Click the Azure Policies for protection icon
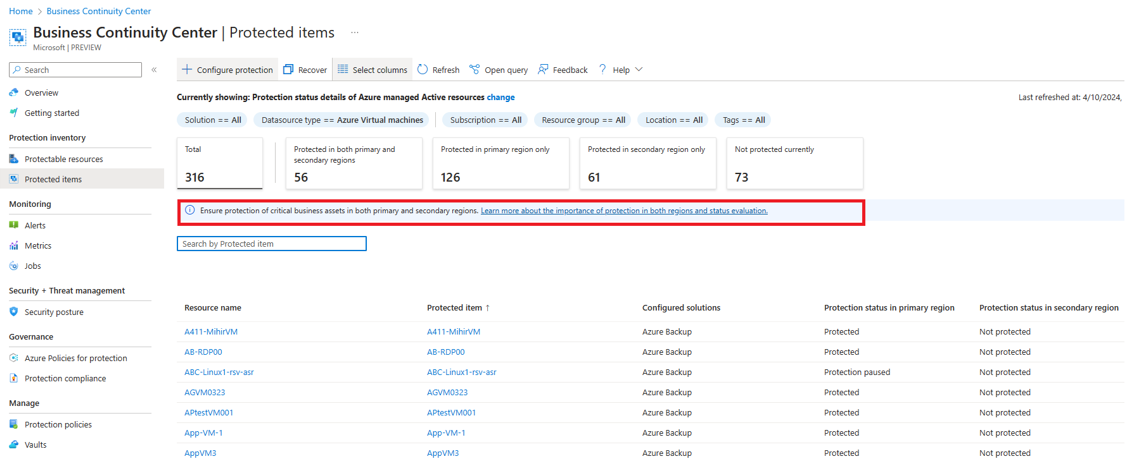This screenshot has height=462, width=1136. click(x=14, y=358)
